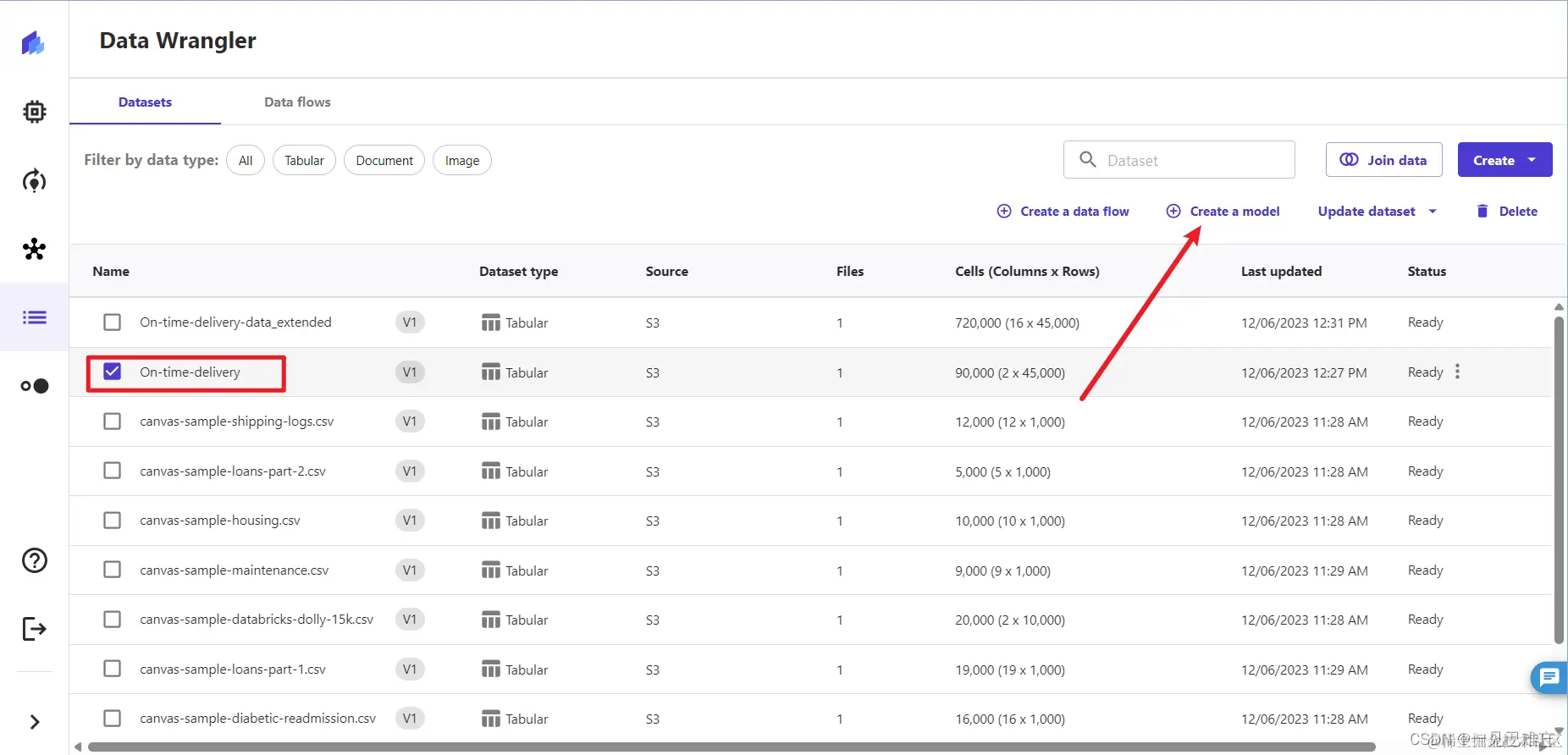Click the plus icon beside Create a data flow
The width and height of the screenshot is (1568, 755).
click(1004, 211)
